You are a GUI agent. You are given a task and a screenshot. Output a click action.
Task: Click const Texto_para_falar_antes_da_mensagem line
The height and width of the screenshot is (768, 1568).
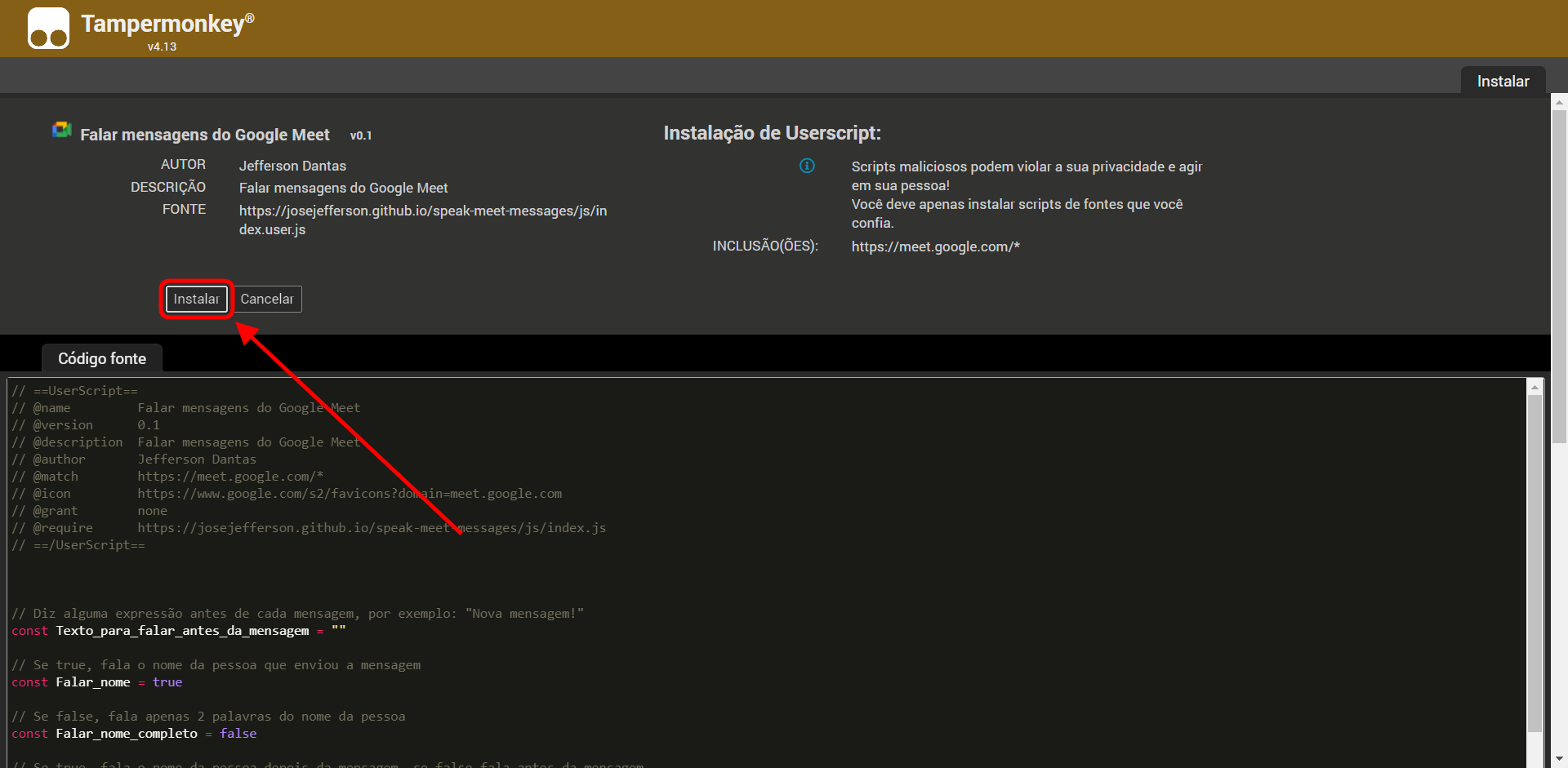click(x=179, y=631)
